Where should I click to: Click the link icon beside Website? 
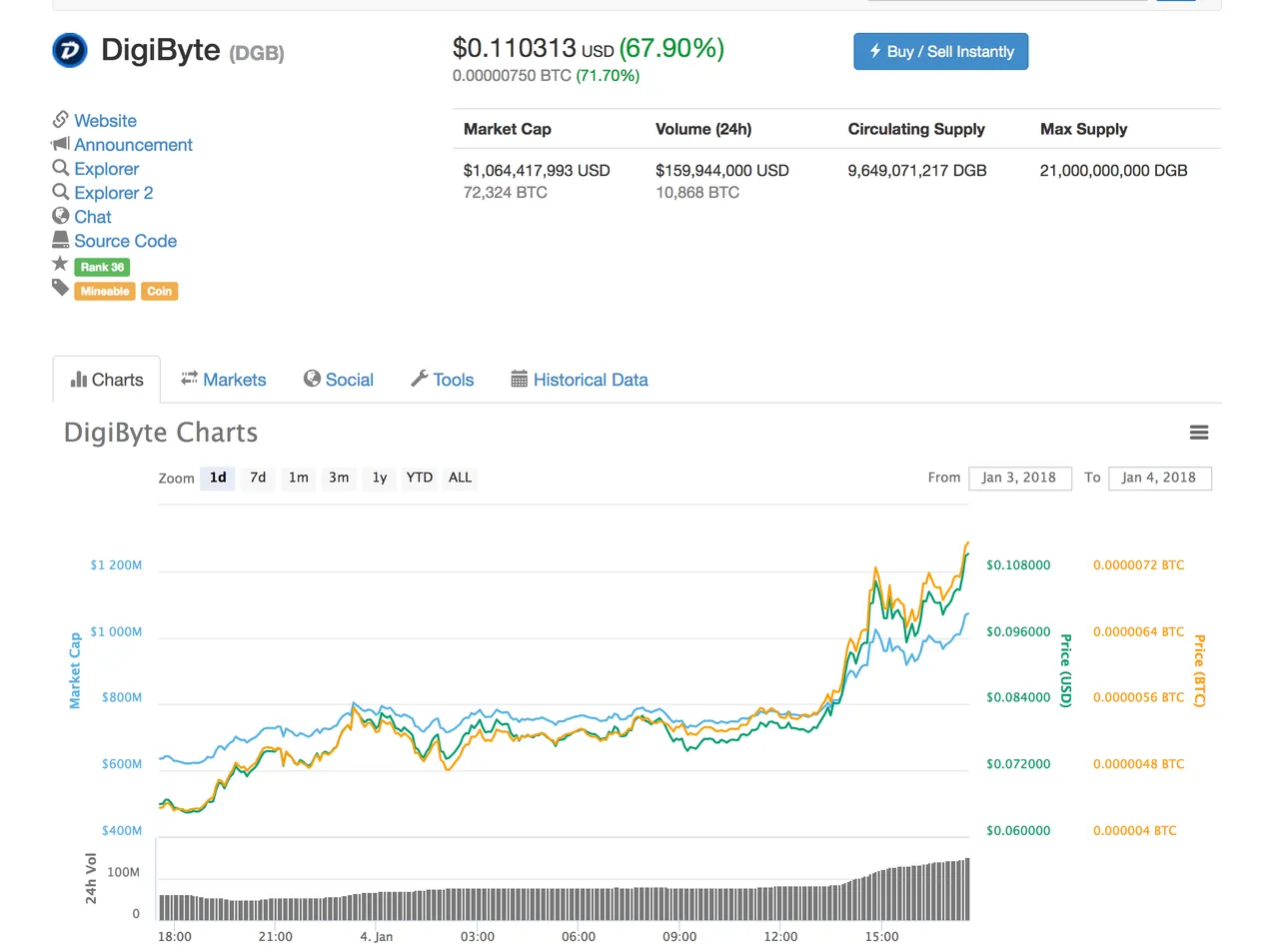[61, 119]
